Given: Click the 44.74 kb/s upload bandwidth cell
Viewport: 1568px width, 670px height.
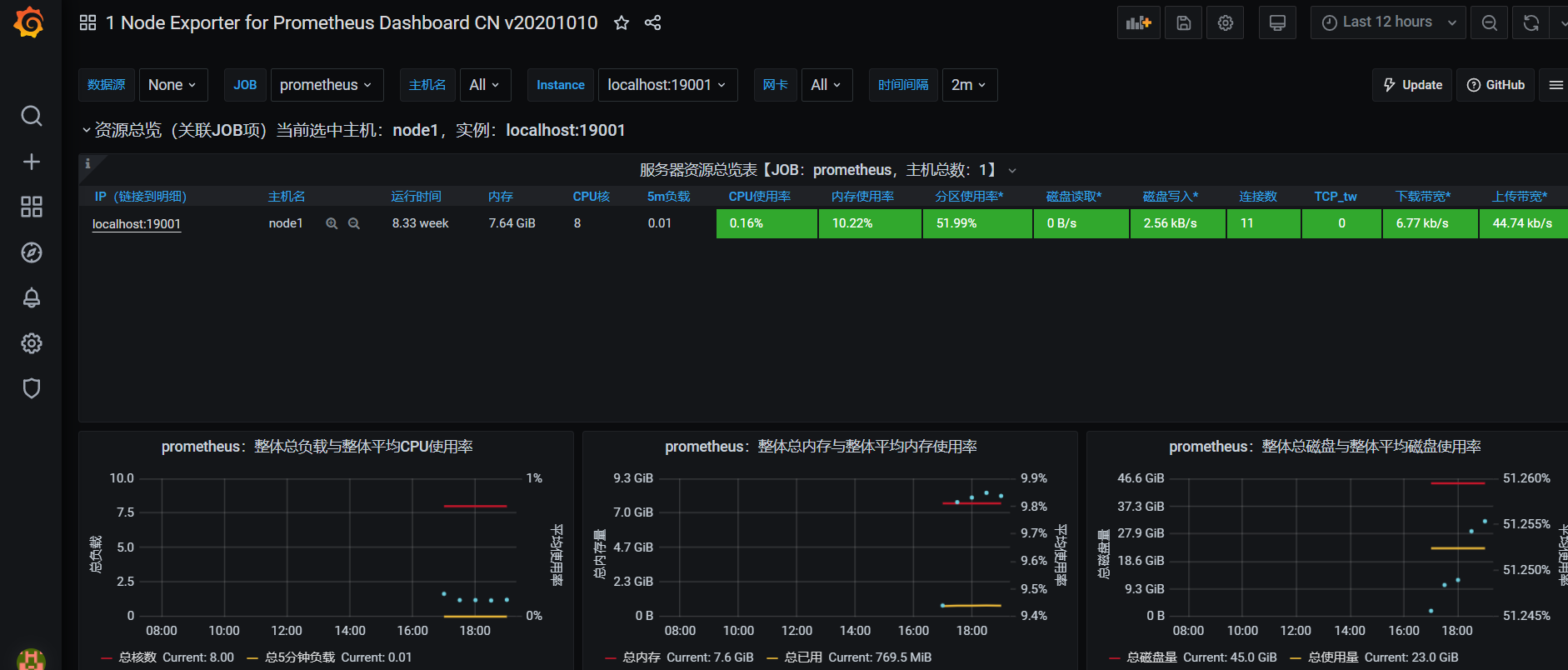Looking at the screenshot, I should point(1523,223).
